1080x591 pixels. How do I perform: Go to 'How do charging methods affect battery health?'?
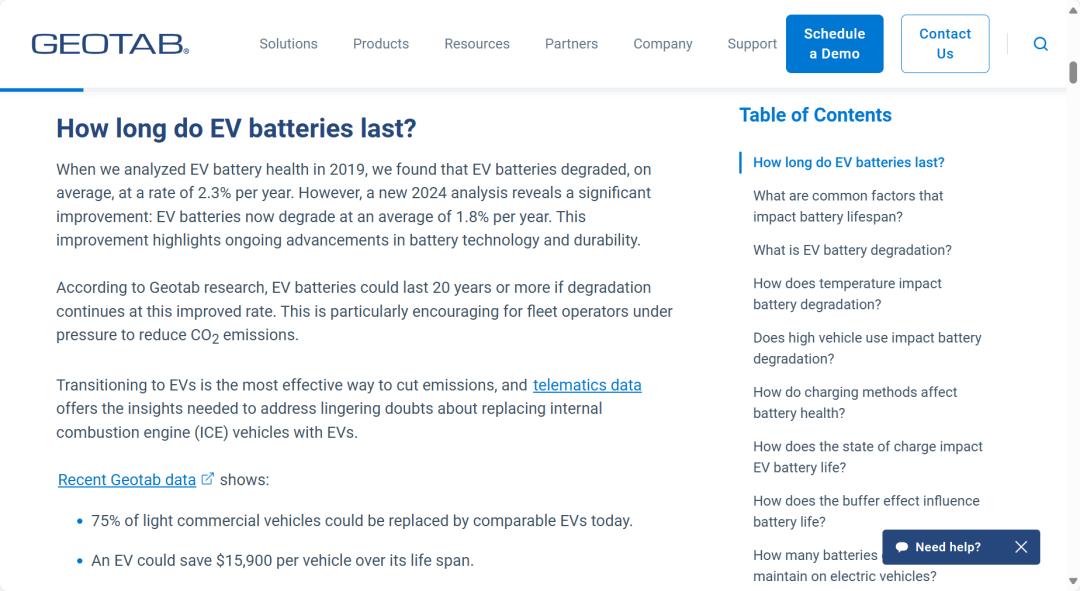tap(855, 402)
